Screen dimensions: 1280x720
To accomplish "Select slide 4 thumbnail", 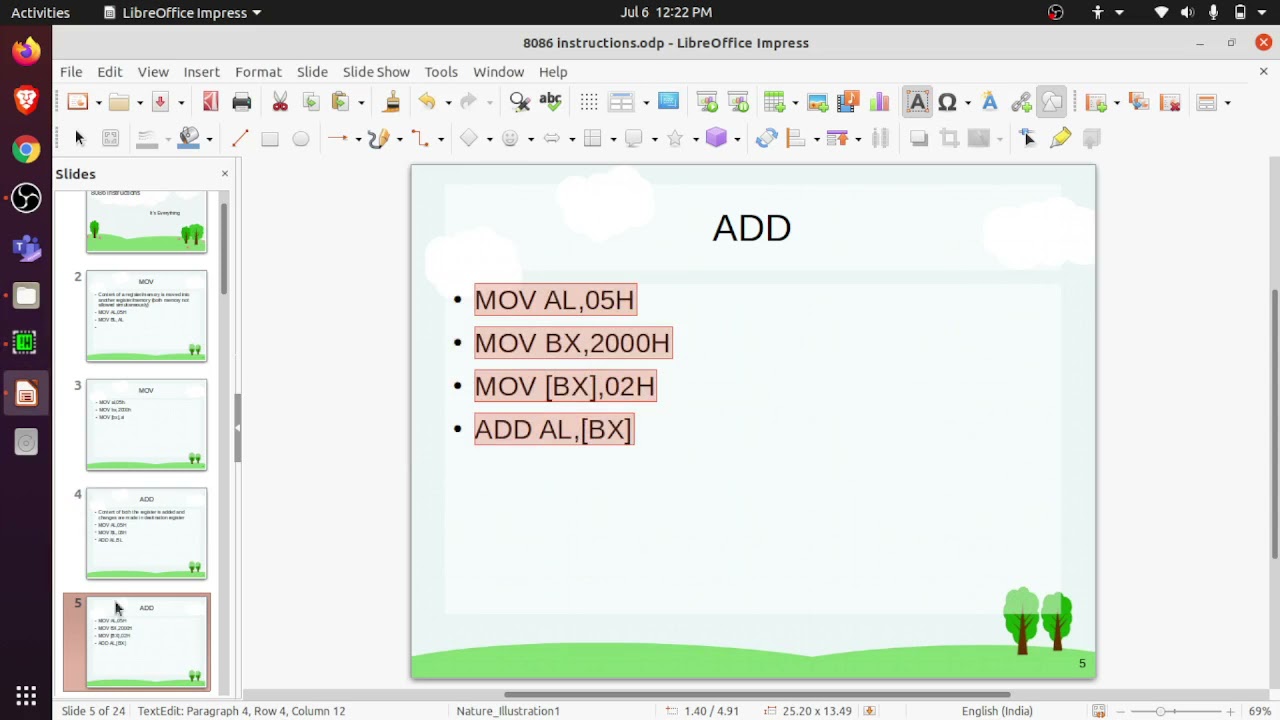I will (146, 533).
